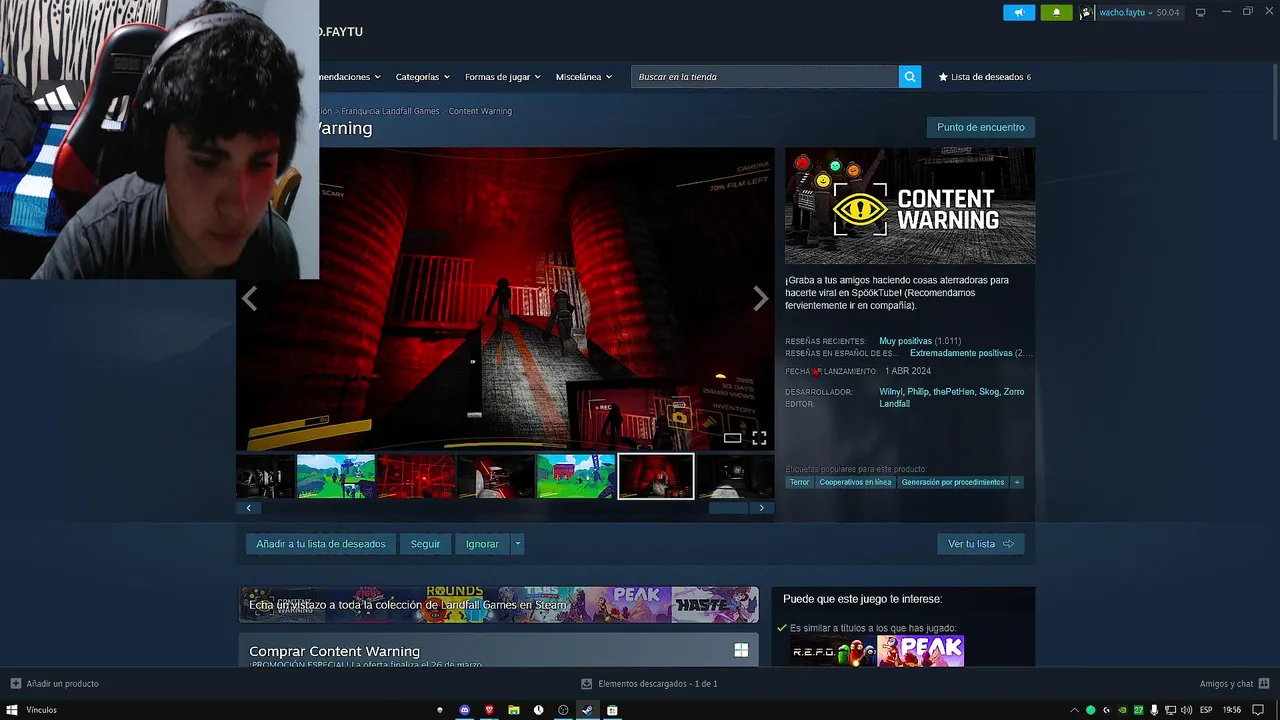Click inside the Buscar en la tienda field
Screen dimensions: 1280x720
tap(765, 77)
